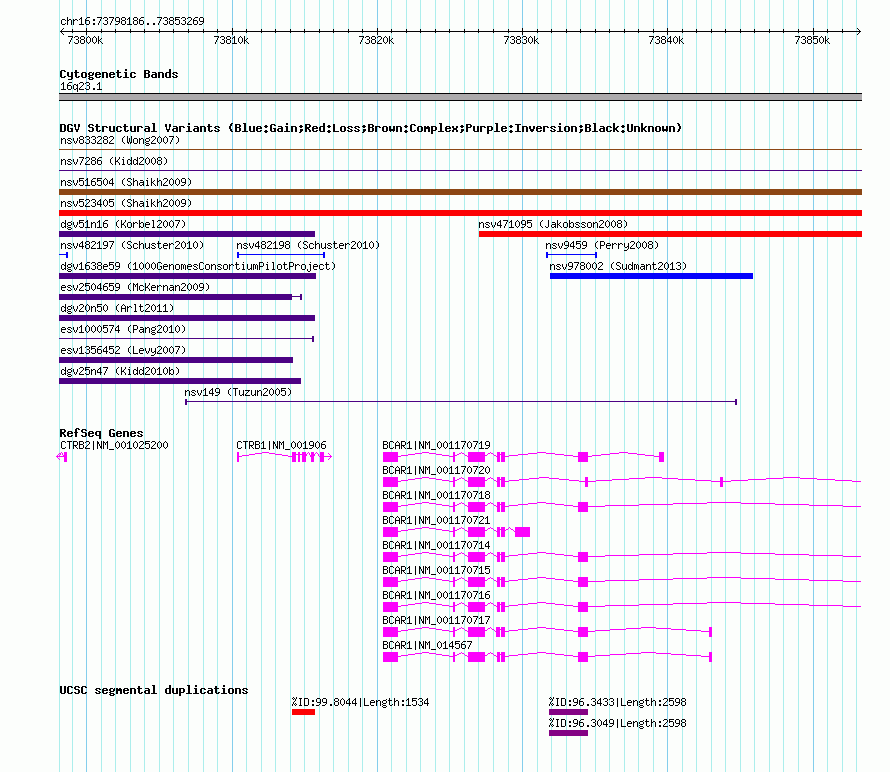Click the red nsv523405 (Shaikh2009) loss bar

point(460,213)
